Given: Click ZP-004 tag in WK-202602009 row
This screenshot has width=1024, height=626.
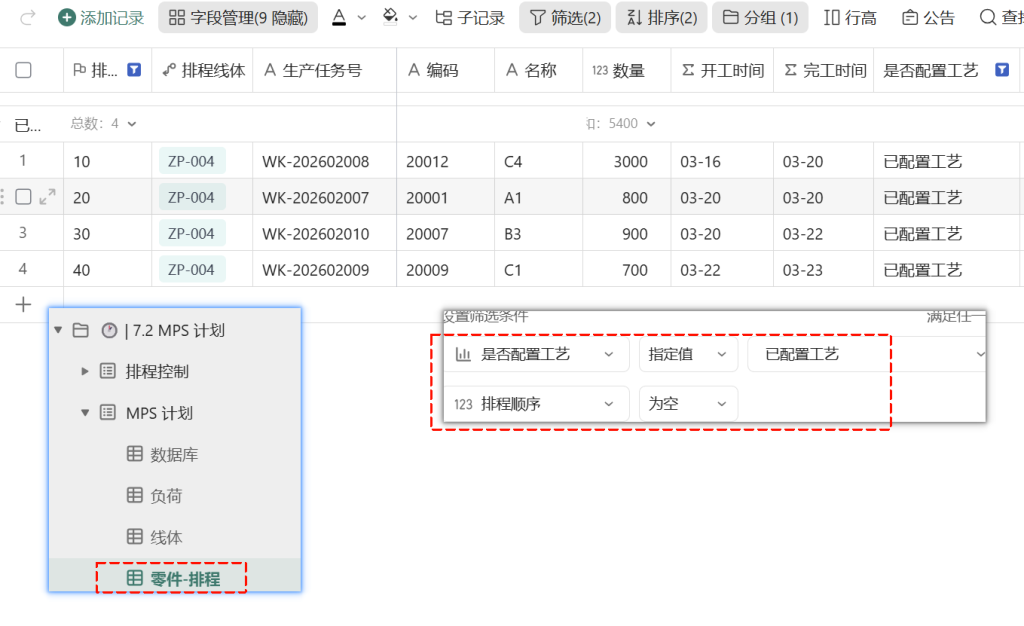Looking at the screenshot, I should (x=191, y=270).
